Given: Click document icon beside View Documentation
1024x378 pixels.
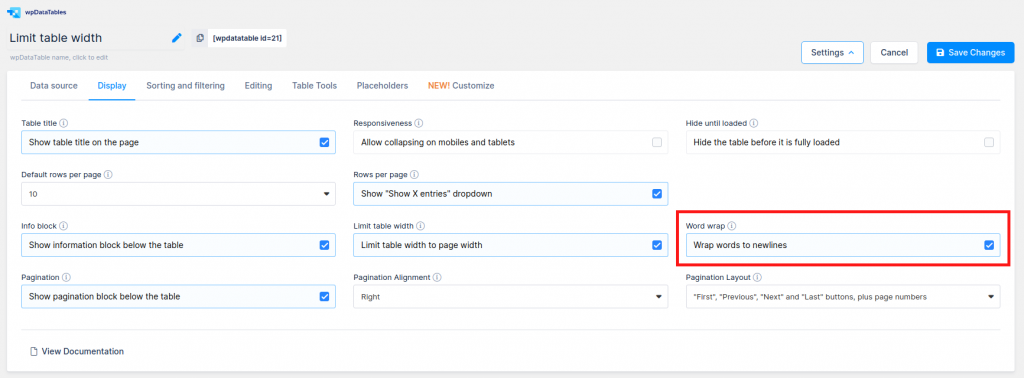Looking at the screenshot, I should tap(34, 351).
